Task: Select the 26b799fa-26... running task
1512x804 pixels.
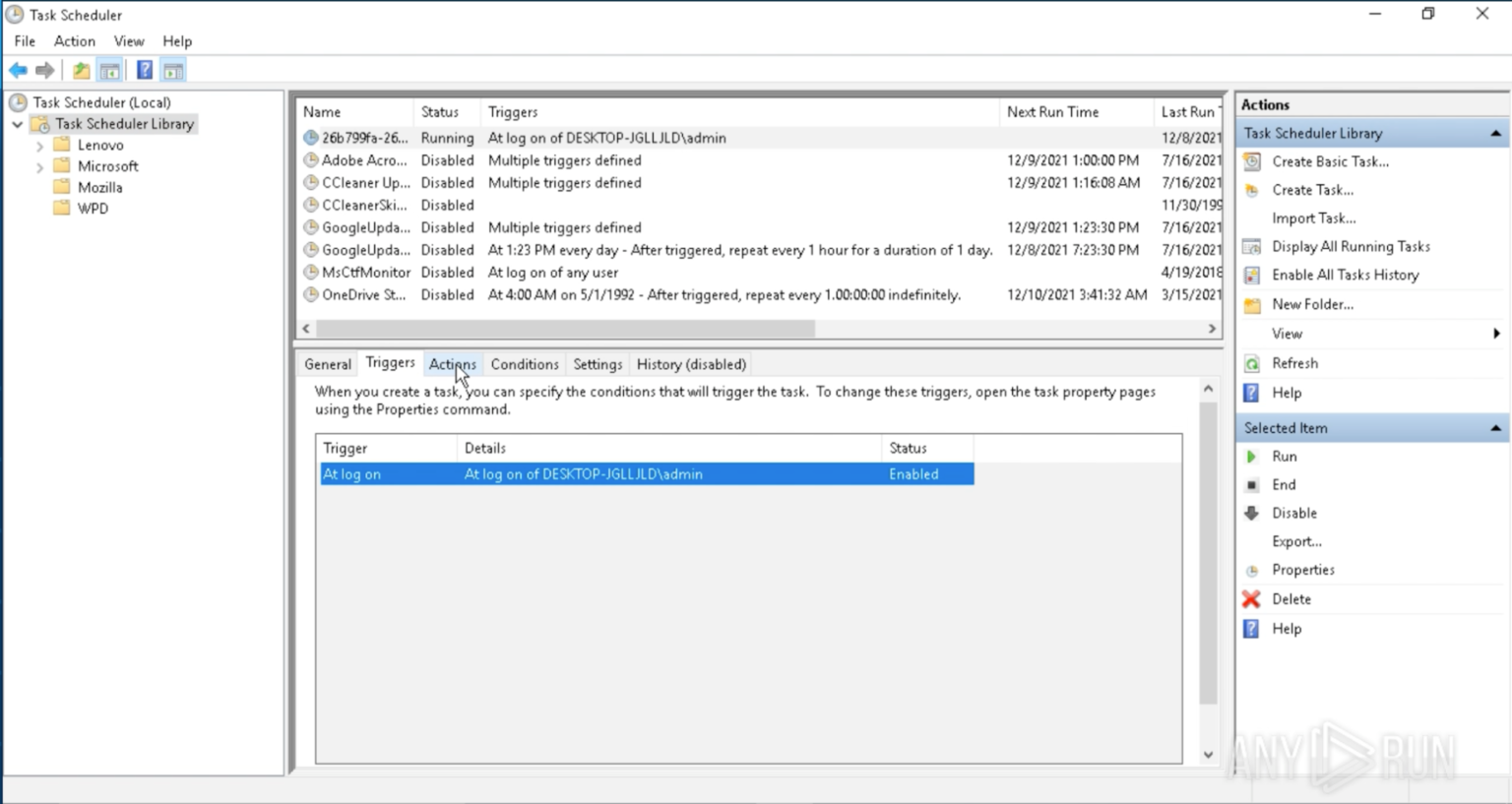Action: point(758,138)
